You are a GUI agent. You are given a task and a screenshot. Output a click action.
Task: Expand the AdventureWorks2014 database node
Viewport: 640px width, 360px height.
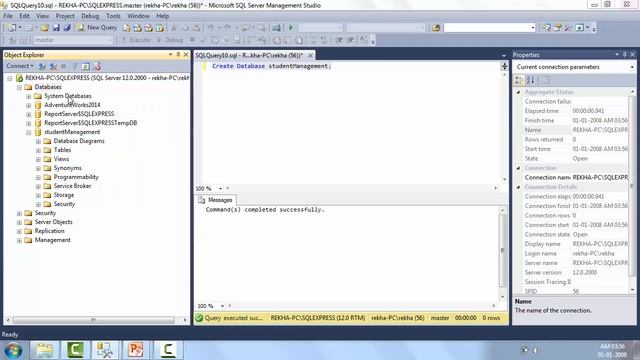pos(29,105)
